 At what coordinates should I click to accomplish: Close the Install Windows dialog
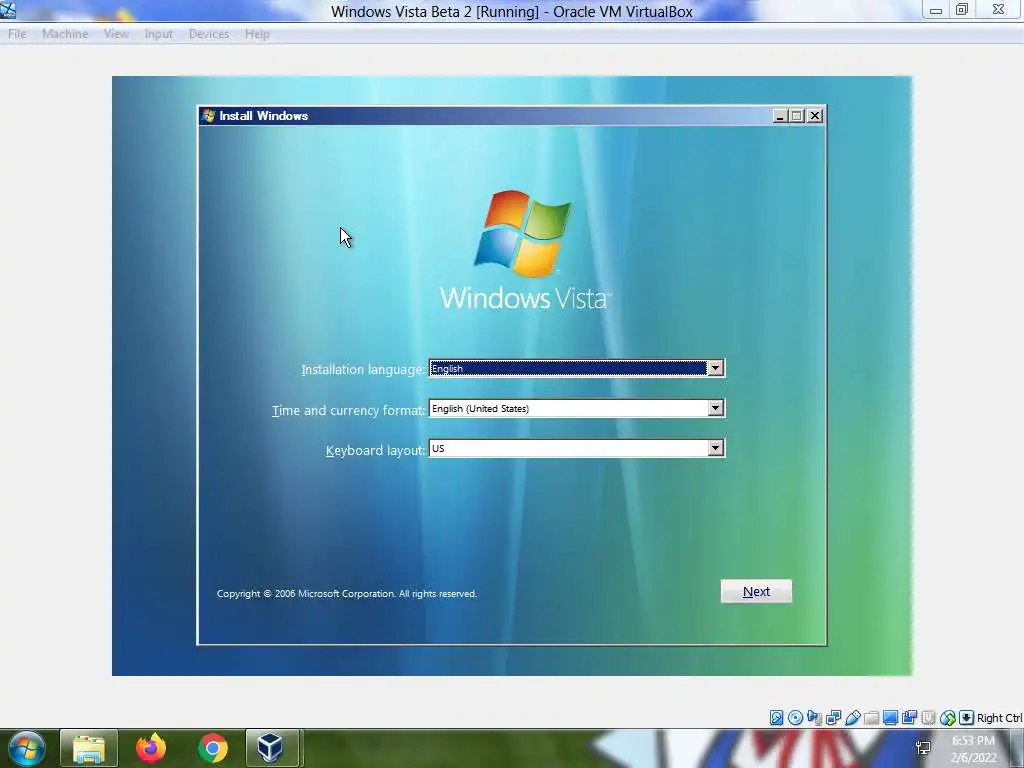pyautogui.click(x=815, y=116)
